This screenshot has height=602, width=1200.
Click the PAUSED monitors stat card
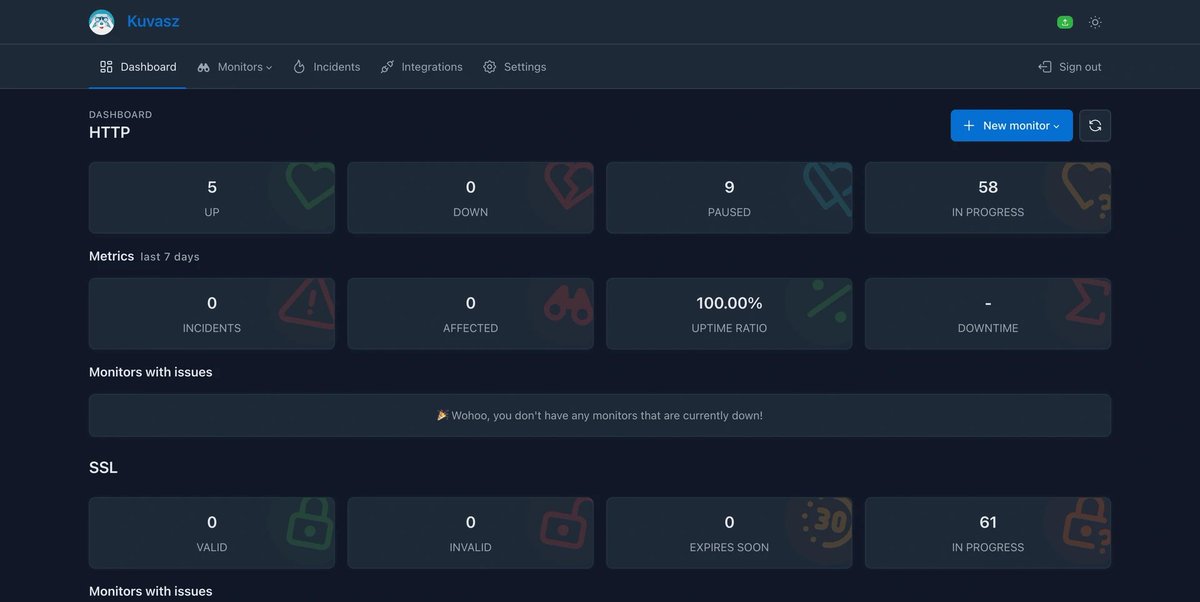pos(729,197)
